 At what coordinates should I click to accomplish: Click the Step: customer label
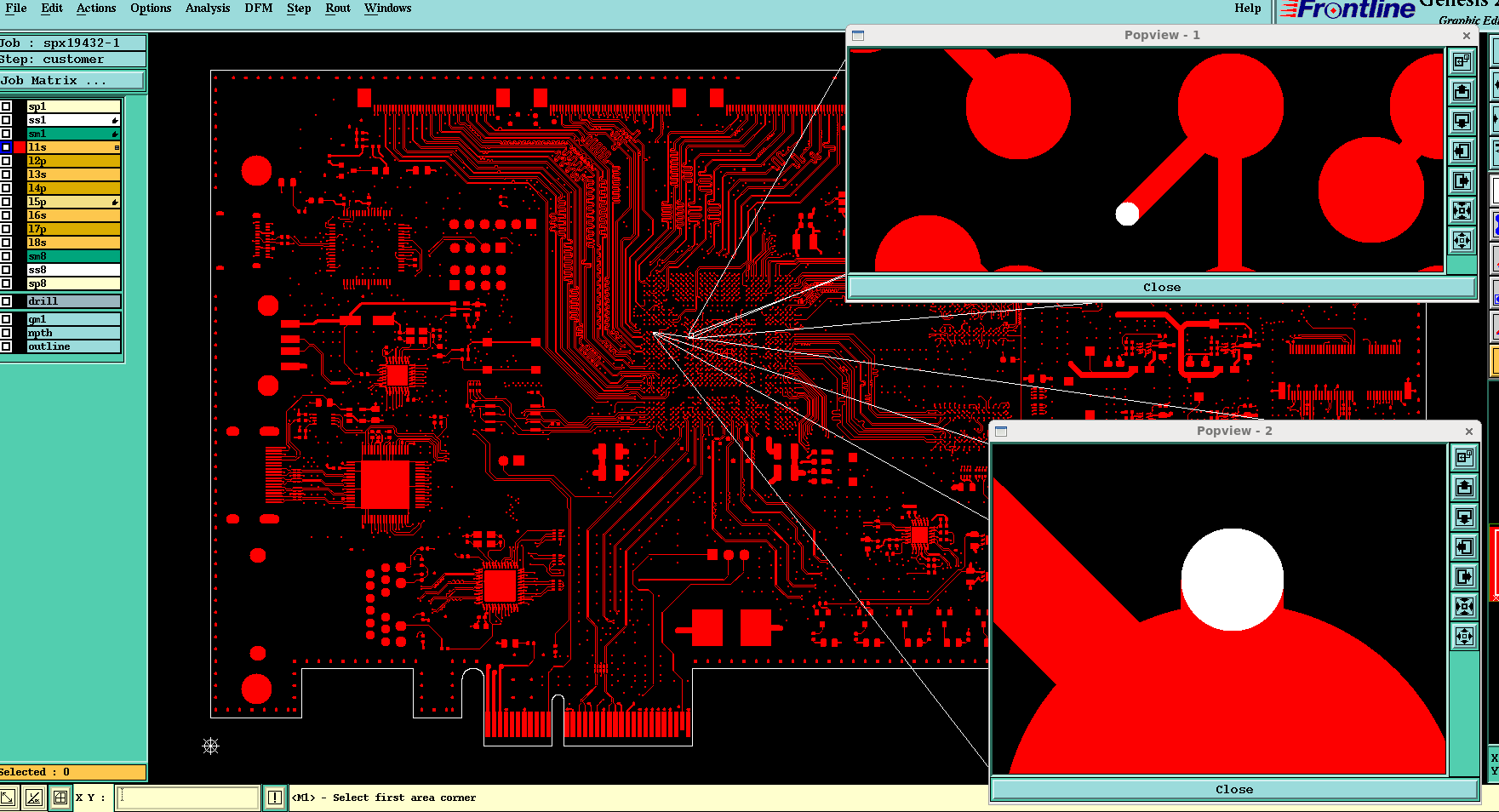[x=72, y=60]
